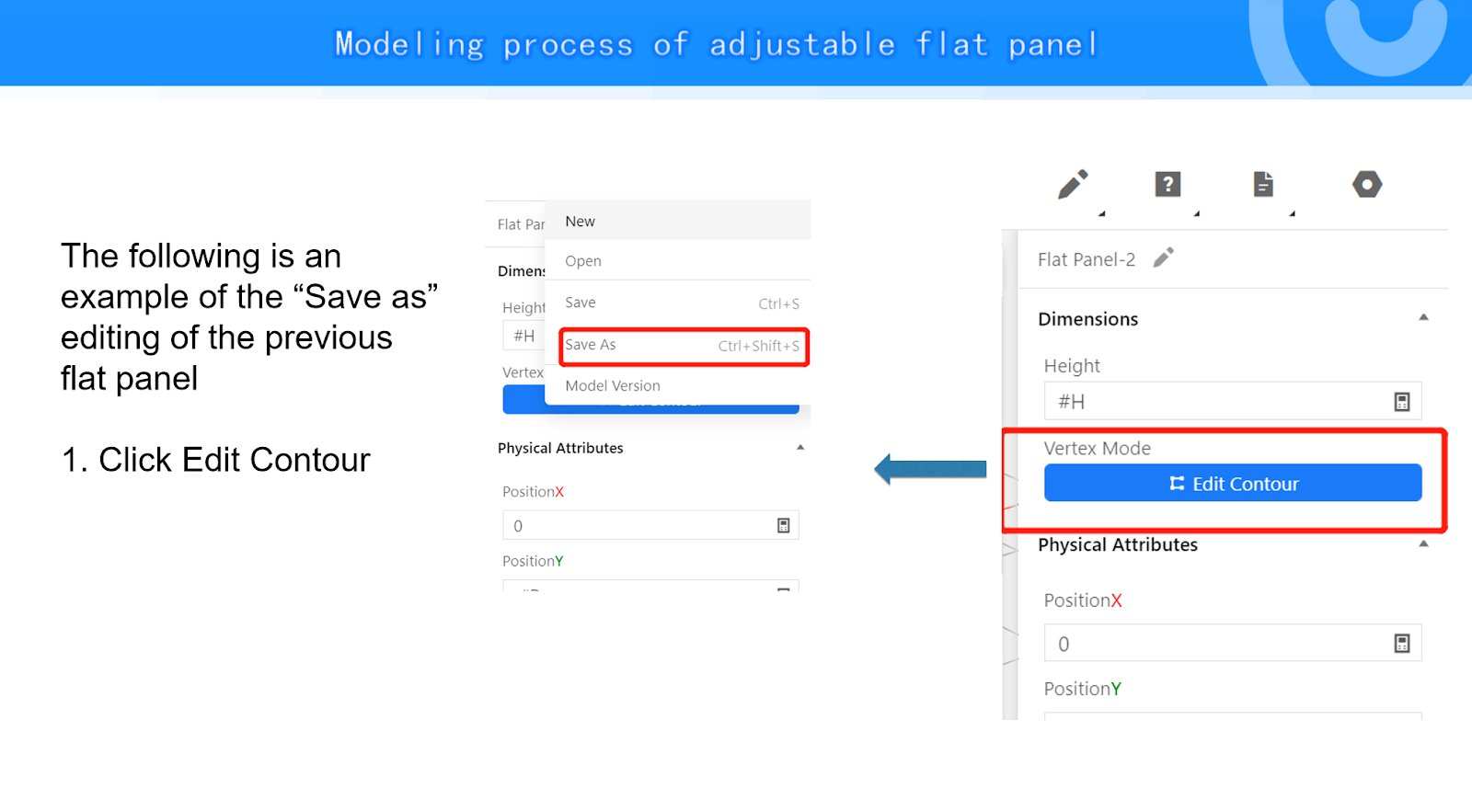Viewport: 1472px width, 812px height.
Task: Click Save in the file menu
Action: tap(581, 303)
